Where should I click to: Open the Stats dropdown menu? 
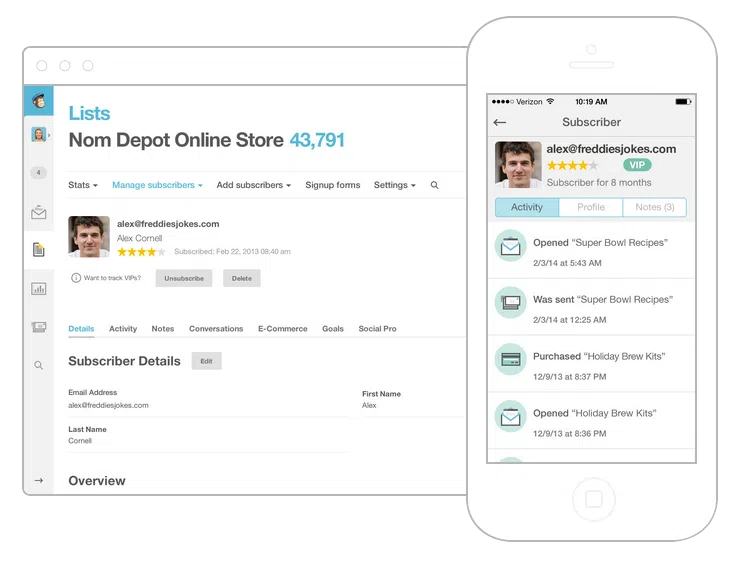click(83, 186)
